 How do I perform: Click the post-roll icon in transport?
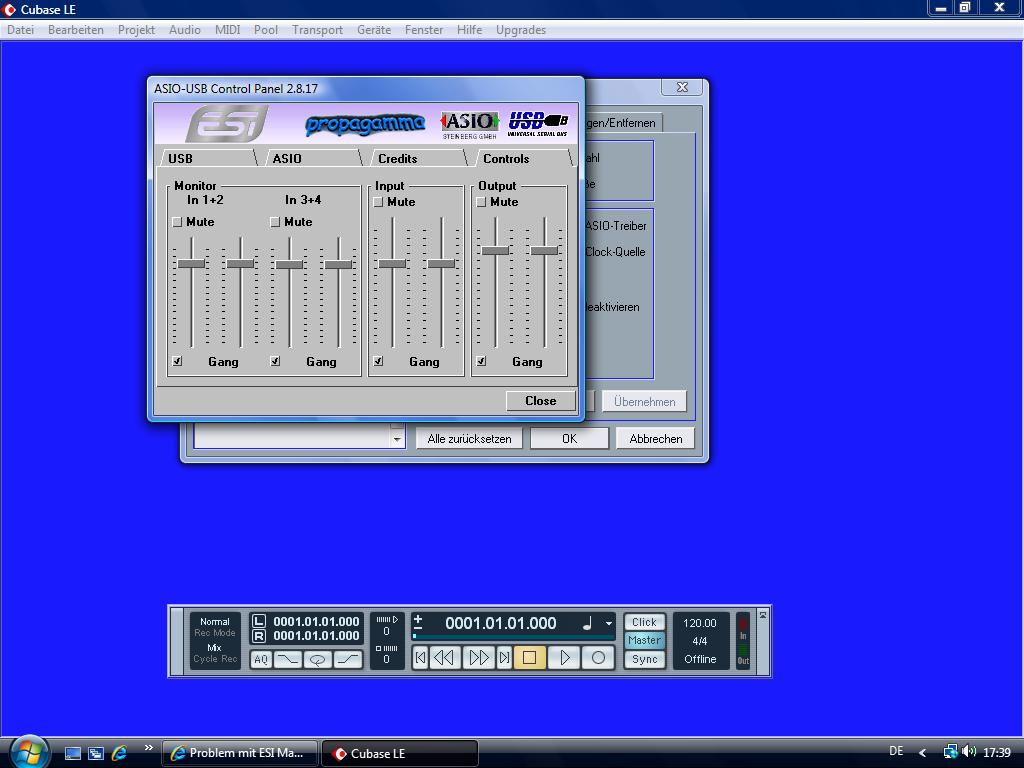[387, 648]
